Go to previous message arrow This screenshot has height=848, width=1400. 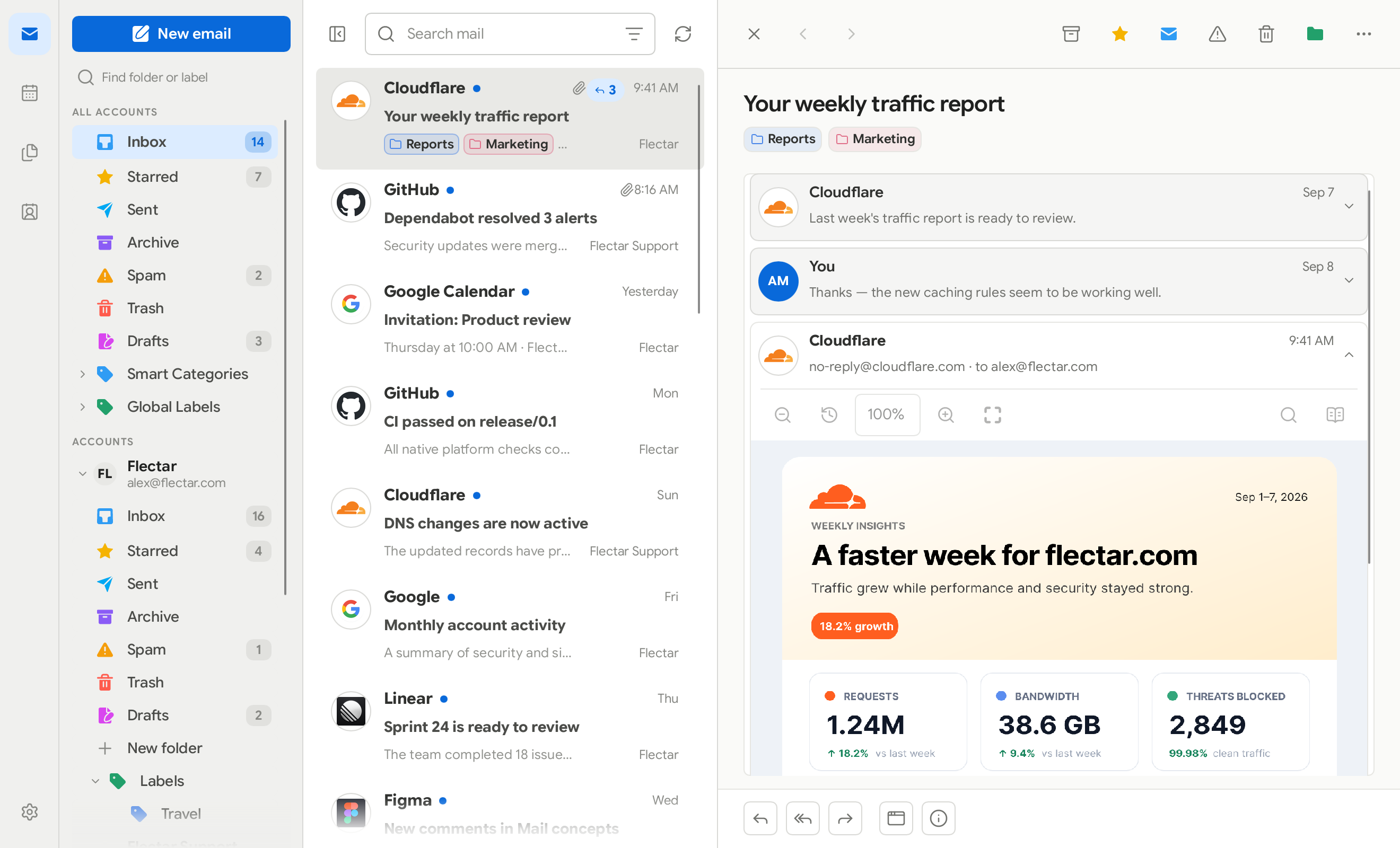click(803, 34)
